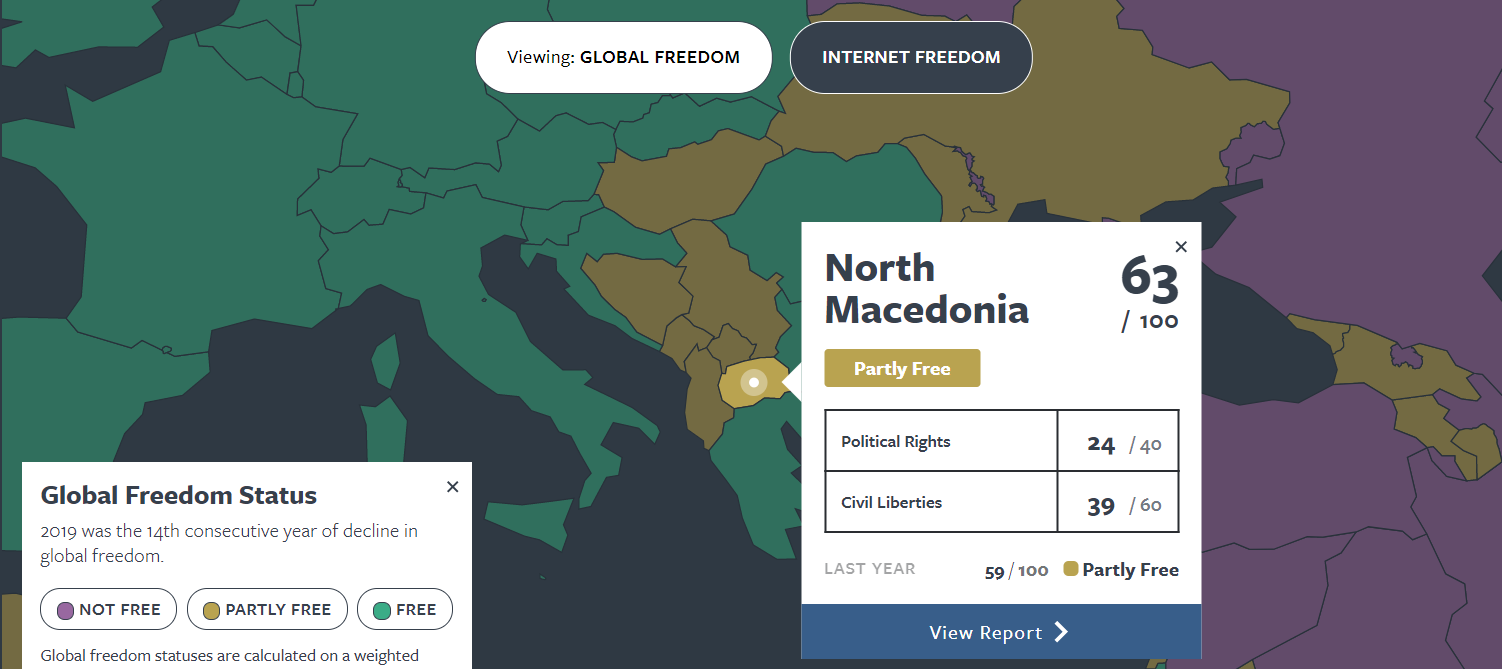Close the North Macedonia info popup
This screenshot has width=1502, height=669.
pyautogui.click(x=1181, y=247)
